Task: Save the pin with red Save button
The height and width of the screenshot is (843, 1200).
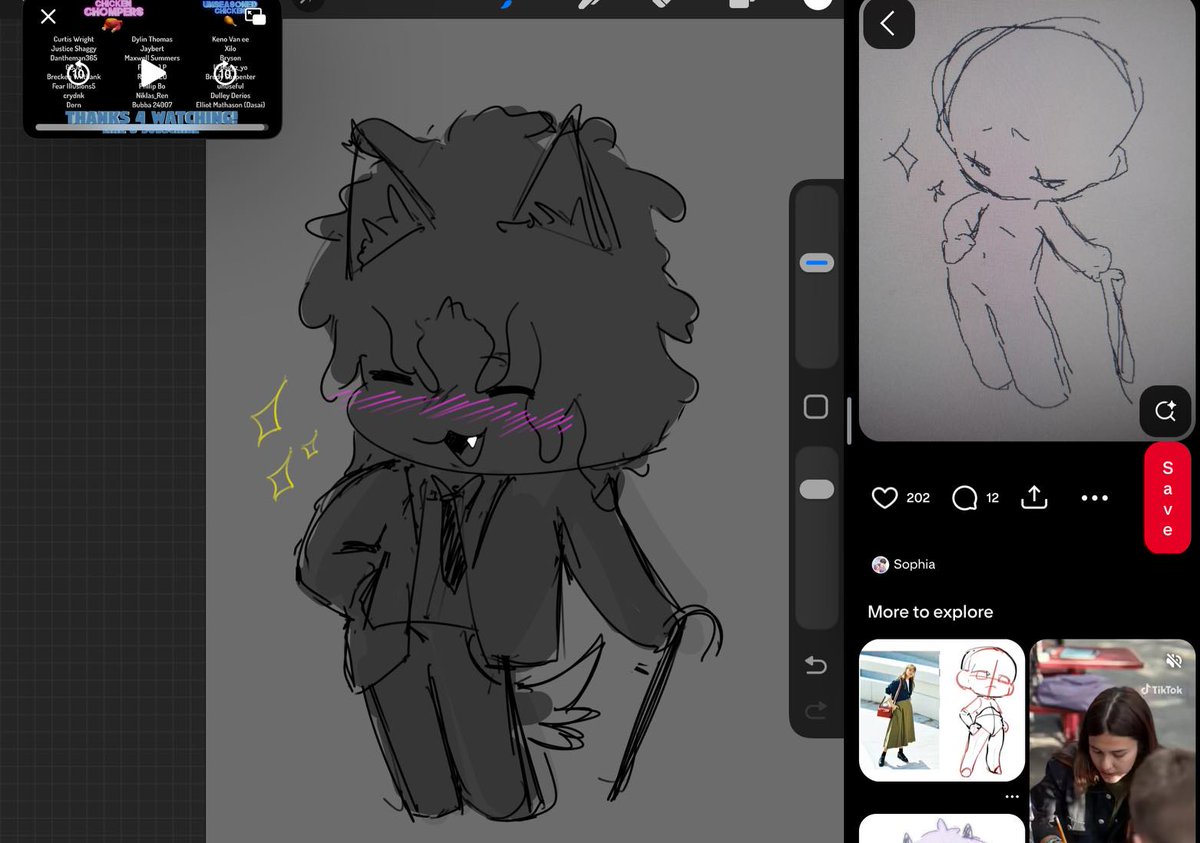Action: coord(1167,497)
